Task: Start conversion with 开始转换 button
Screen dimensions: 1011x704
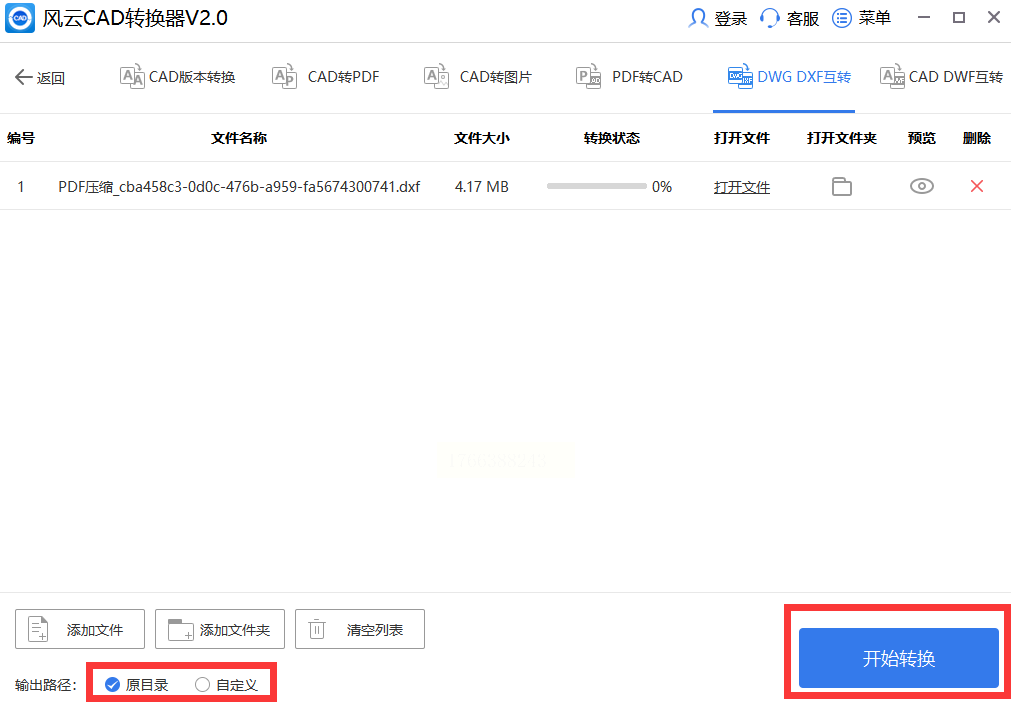Action: coord(899,658)
